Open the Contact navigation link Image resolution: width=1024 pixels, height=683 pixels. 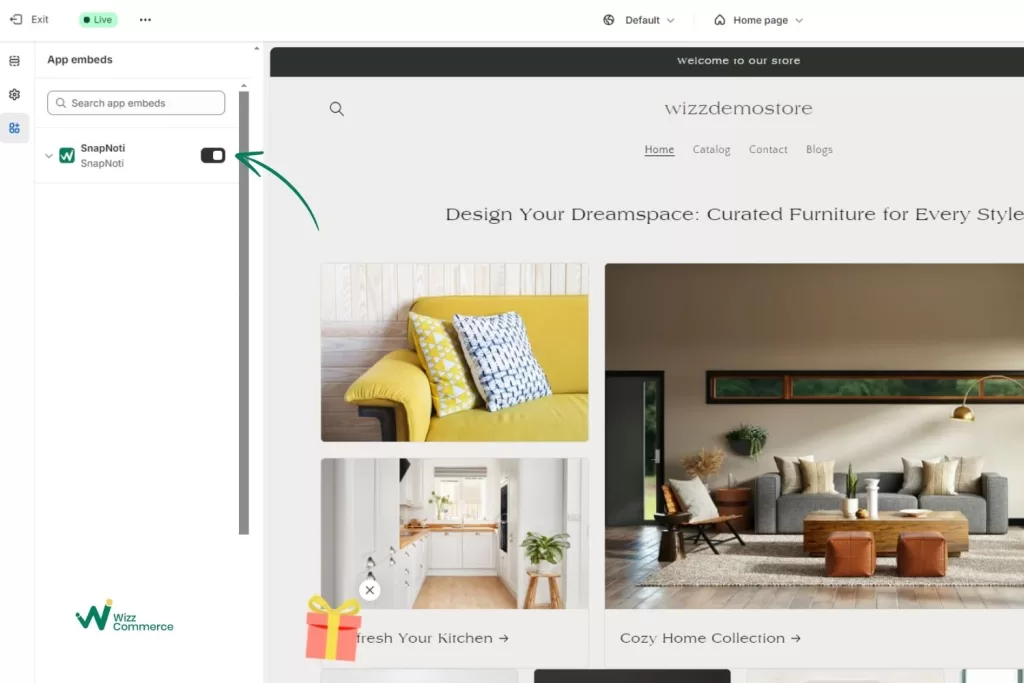(768, 150)
